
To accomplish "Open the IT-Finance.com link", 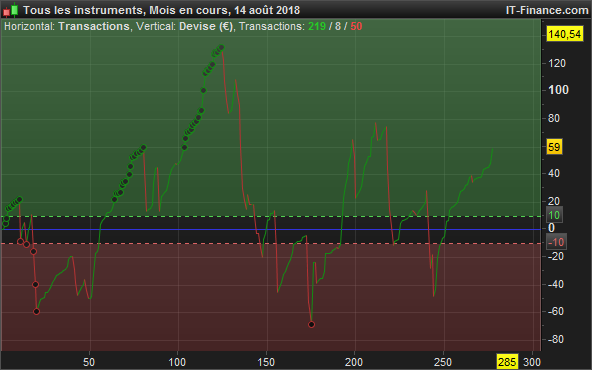I will [547, 10].
